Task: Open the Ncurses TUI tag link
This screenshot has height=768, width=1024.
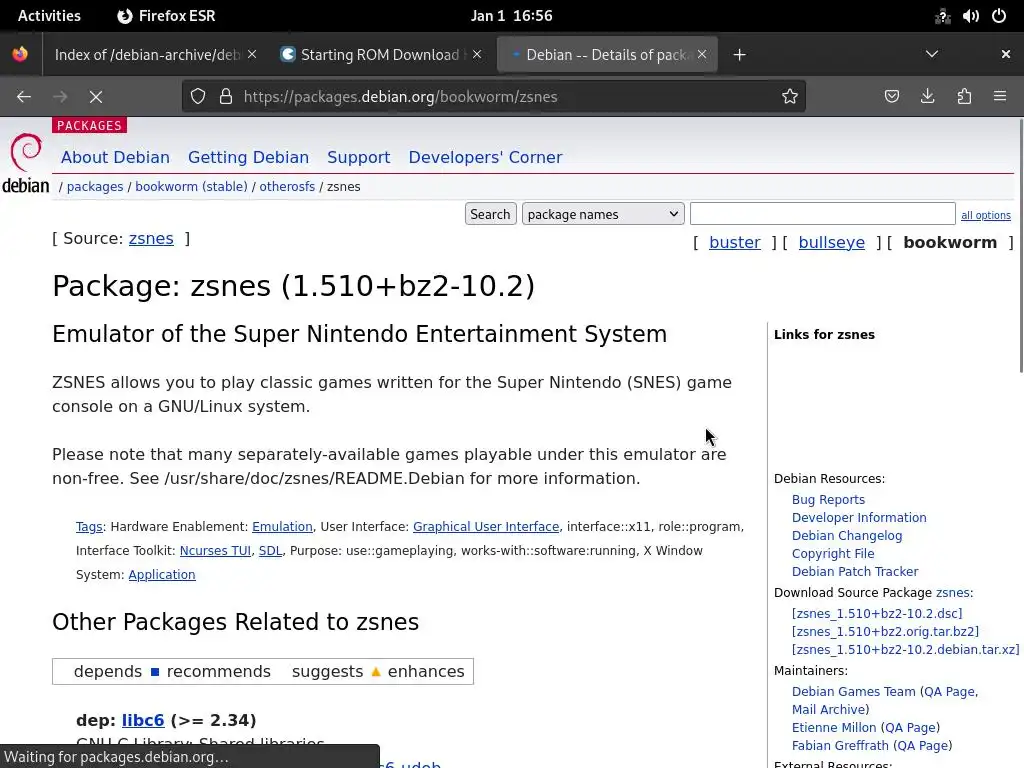Action: pos(215,551)
